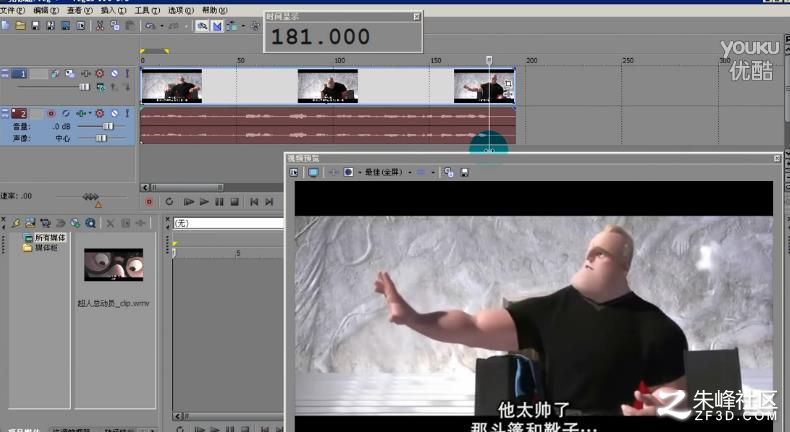The width and height of the screenshot is (790, 432).
Task: Save the project with the floppy icon
Action: pyautogui.click(x=35, y=25)
